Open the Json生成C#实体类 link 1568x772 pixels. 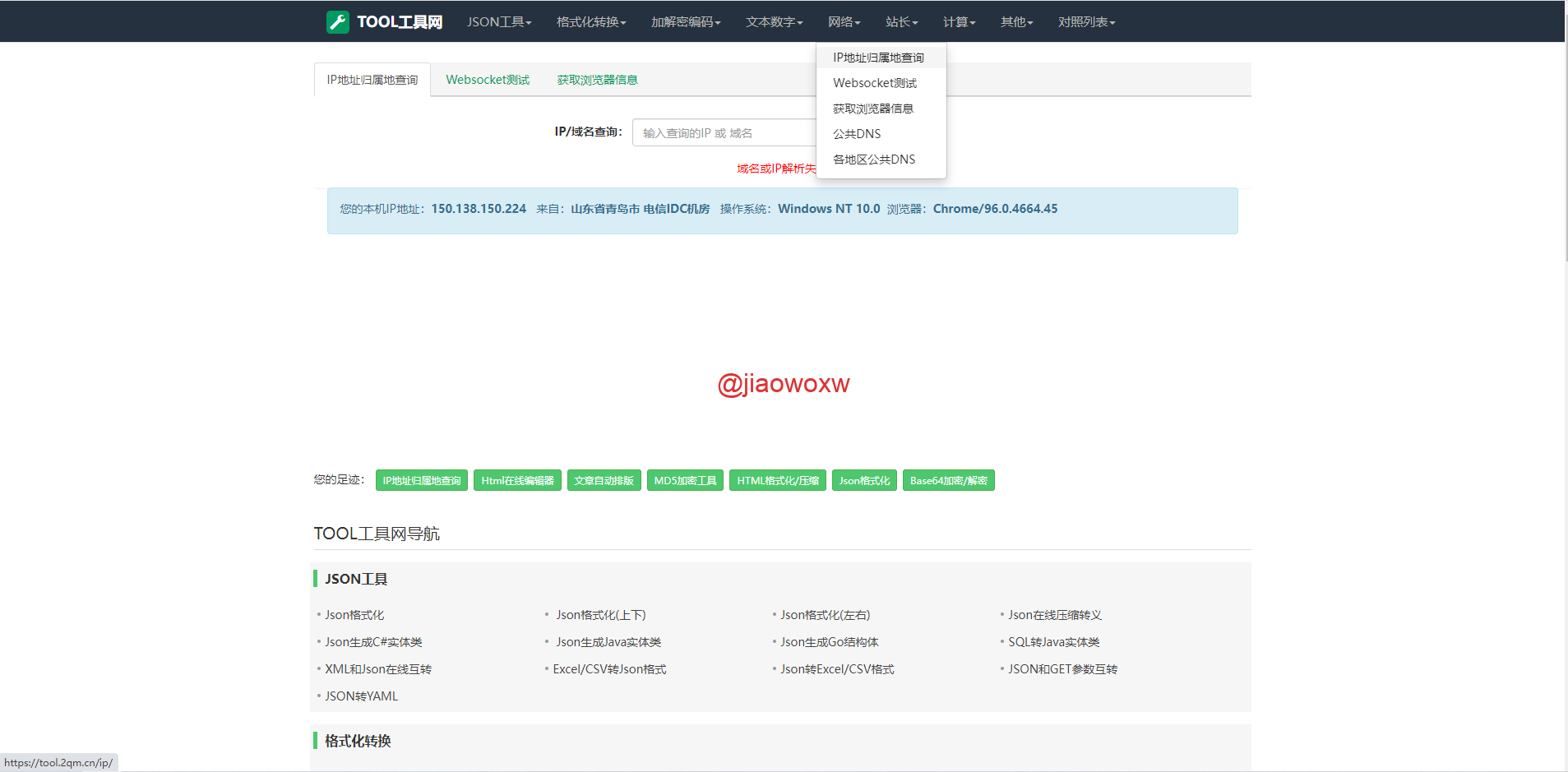coord(373,642)
